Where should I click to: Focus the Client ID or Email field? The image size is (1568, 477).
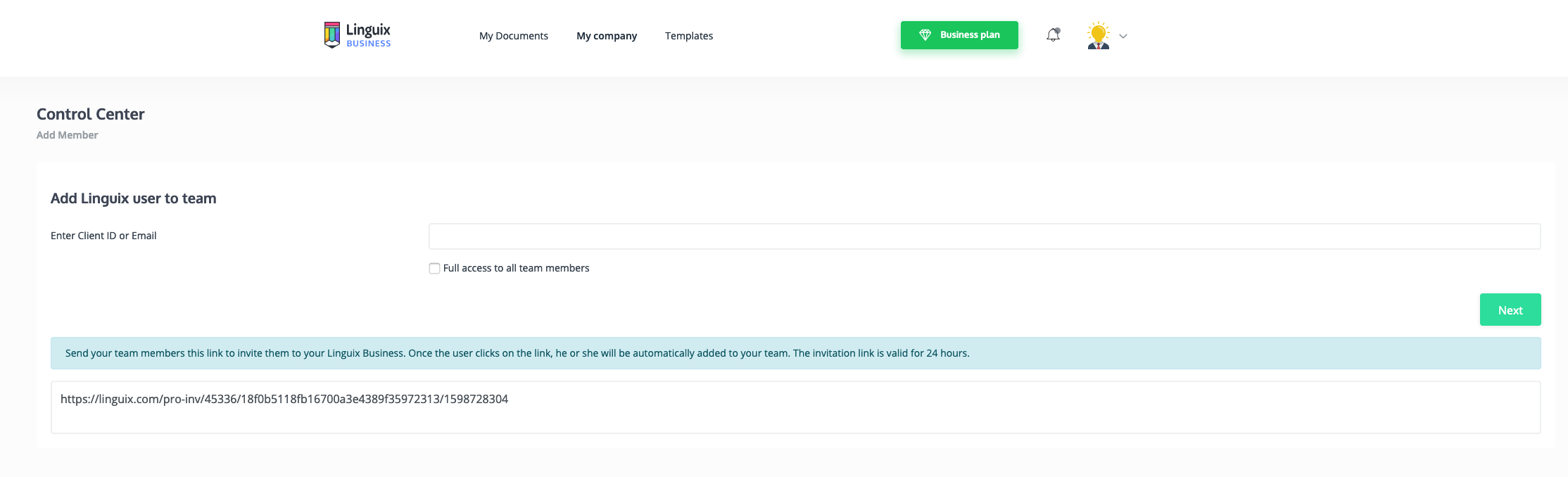(x=985, y=236)
